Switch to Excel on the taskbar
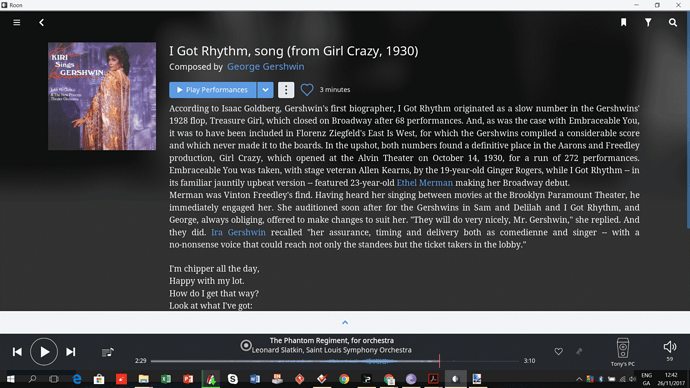Image resolution: width=690 pixels, height=388 pixels. (166, 379)
